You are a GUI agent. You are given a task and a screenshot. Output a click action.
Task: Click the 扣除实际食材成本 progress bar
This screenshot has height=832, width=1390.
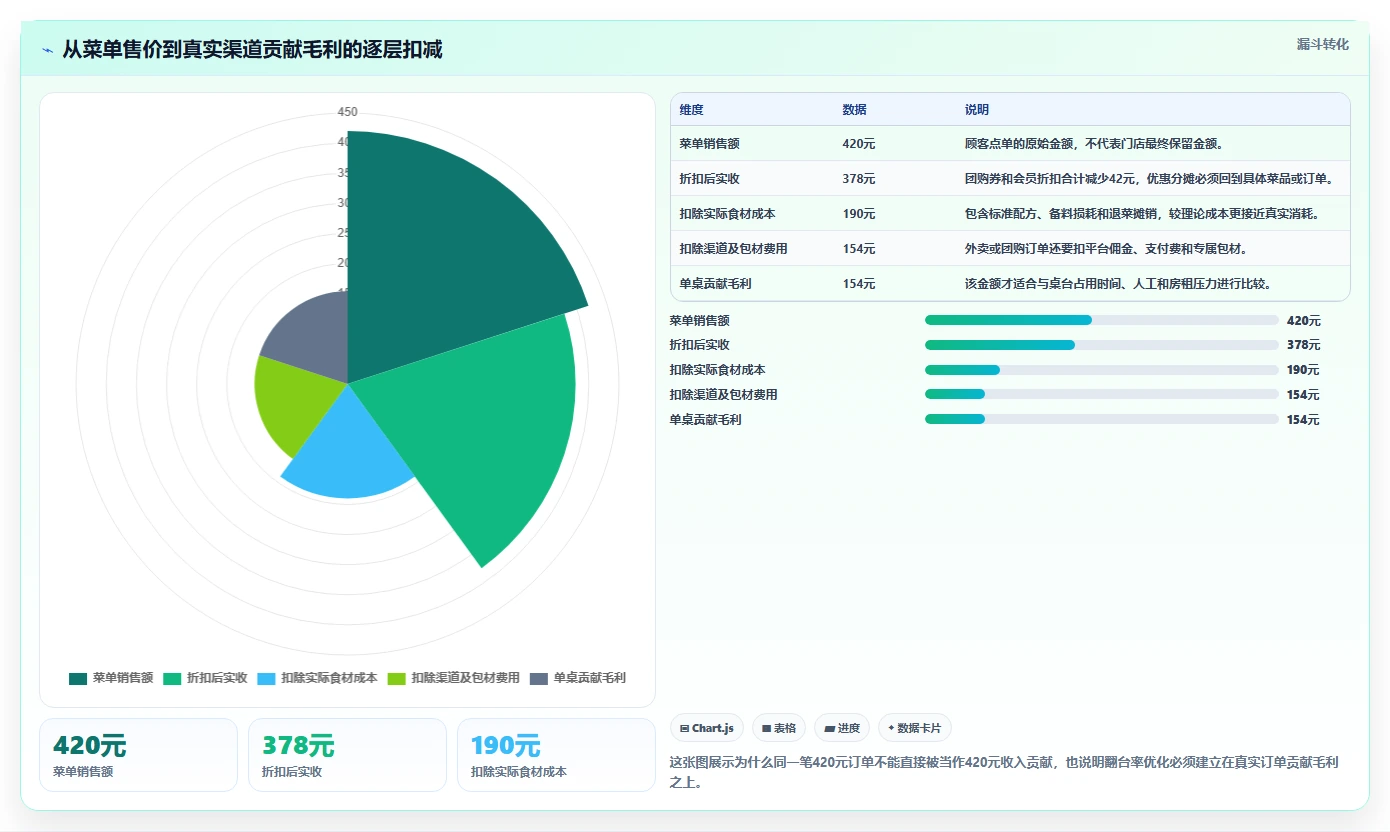click(x=1101, y=370)
